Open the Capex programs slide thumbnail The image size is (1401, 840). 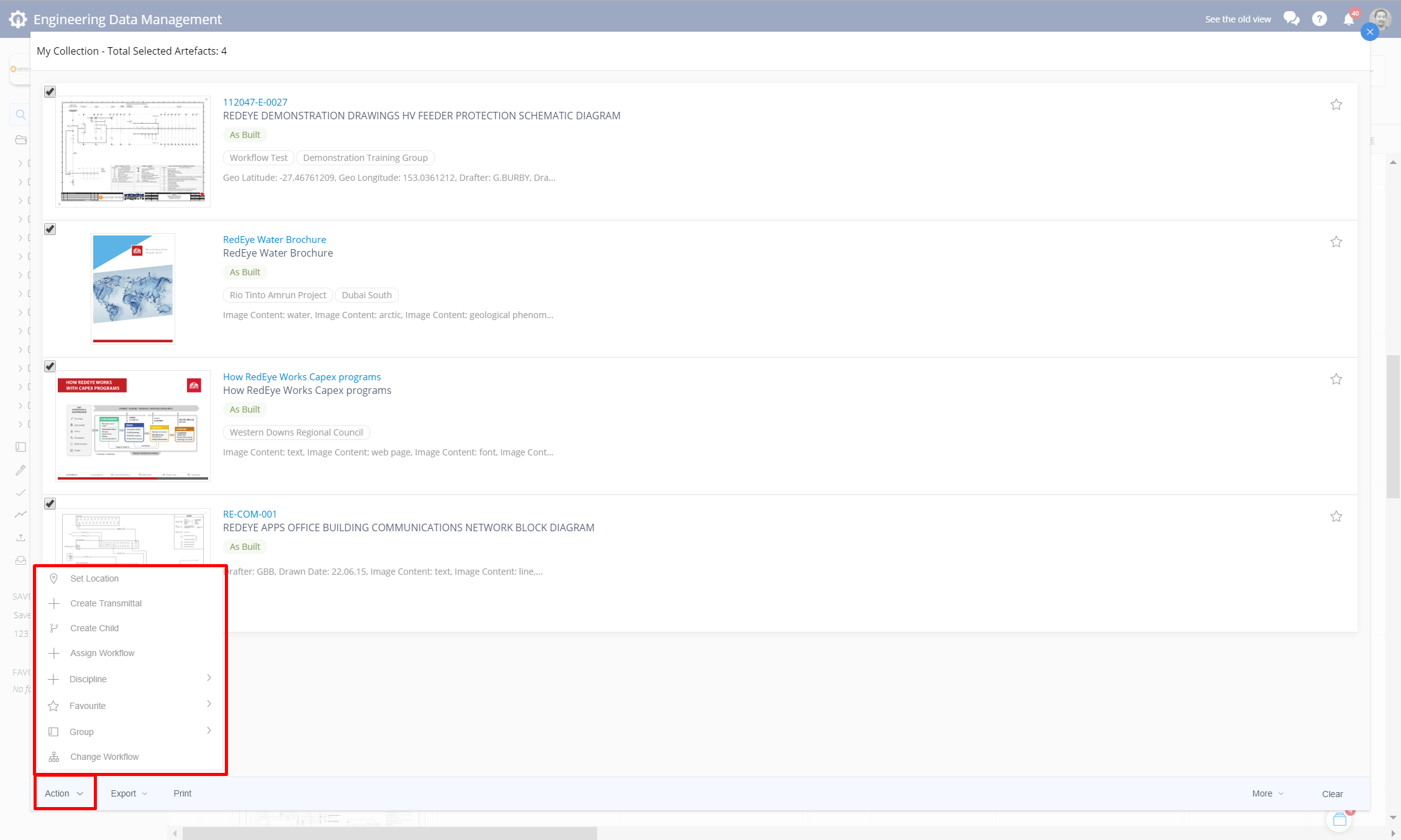[x=133, y=426]
